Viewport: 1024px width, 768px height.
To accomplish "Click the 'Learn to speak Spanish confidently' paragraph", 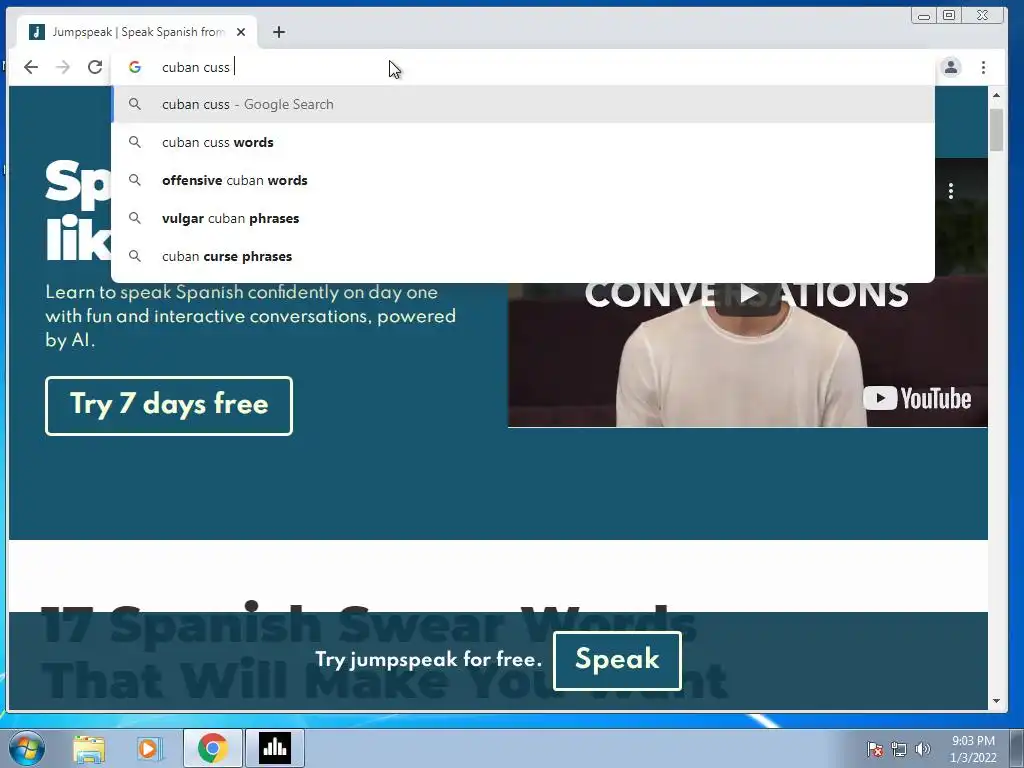I will pos(251,316).
